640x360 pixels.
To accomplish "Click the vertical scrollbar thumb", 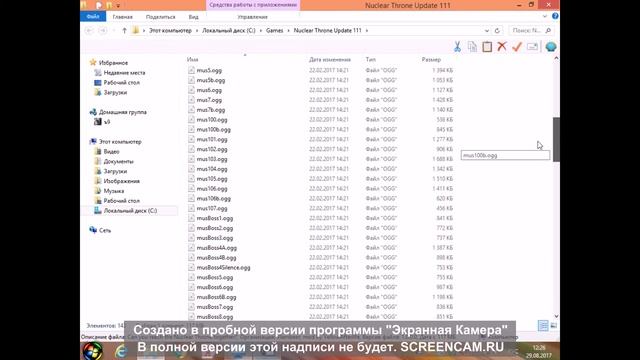I will (x=556, y=140).
